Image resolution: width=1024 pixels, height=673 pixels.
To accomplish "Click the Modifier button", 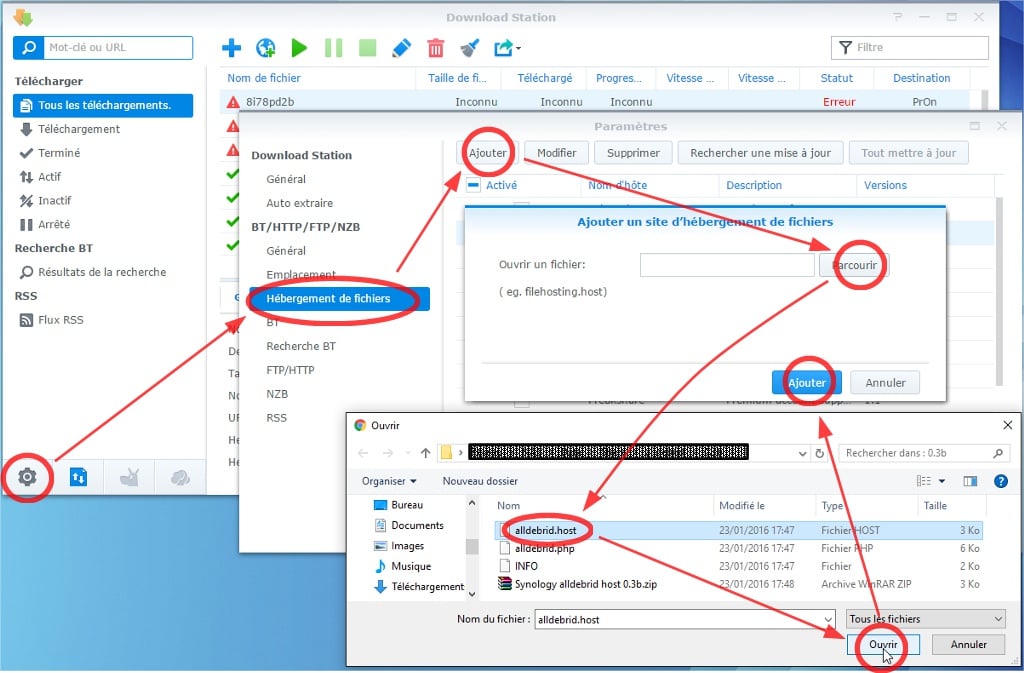I will (x=556, y=153).
